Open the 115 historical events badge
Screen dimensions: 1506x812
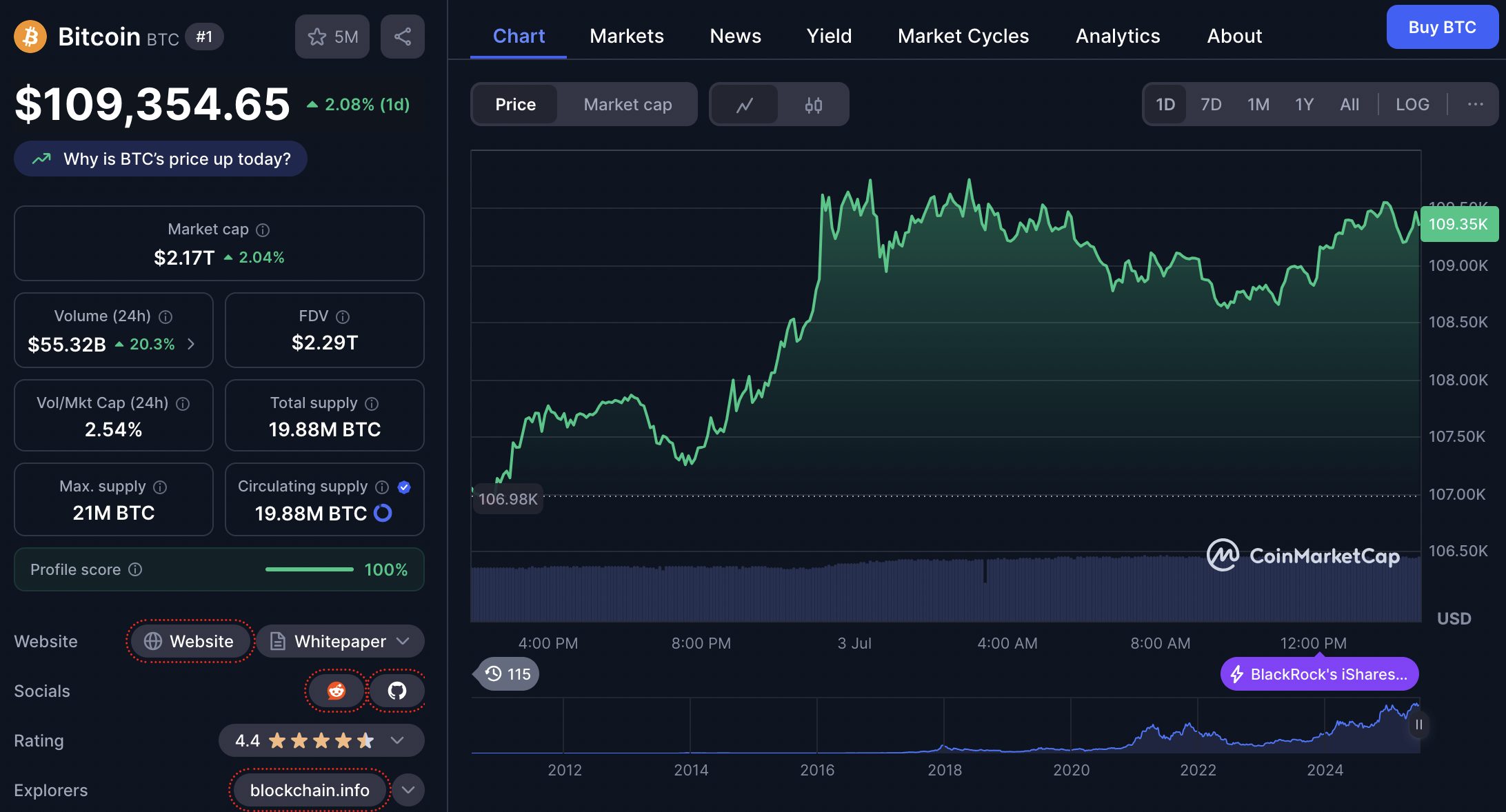508,674
